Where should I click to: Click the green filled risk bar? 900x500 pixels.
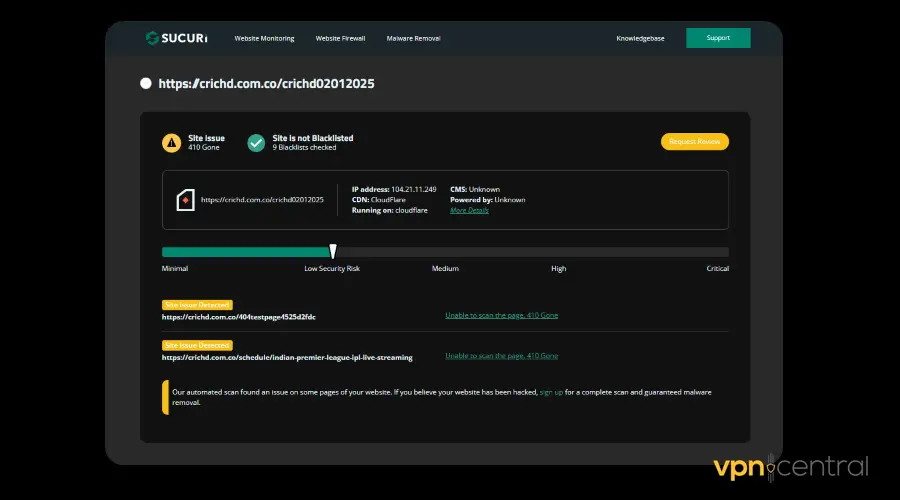pyautogui.click(x=246, y=252)
